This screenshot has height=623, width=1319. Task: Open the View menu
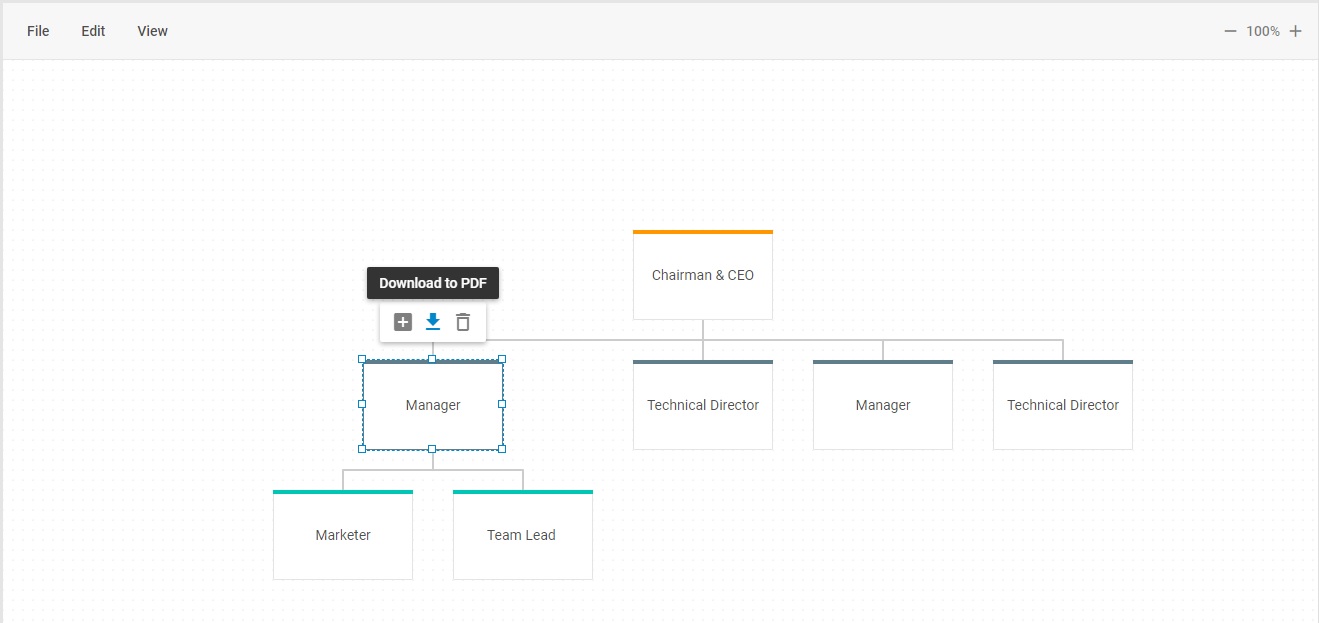click(x=152, y=31)
